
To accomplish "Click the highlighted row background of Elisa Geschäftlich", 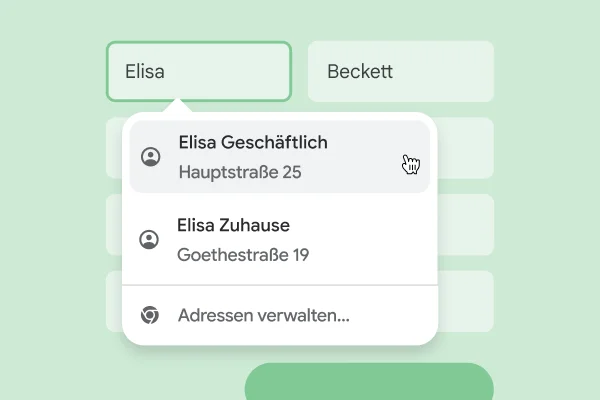I will pyautogui.click(x=350, y=157).
